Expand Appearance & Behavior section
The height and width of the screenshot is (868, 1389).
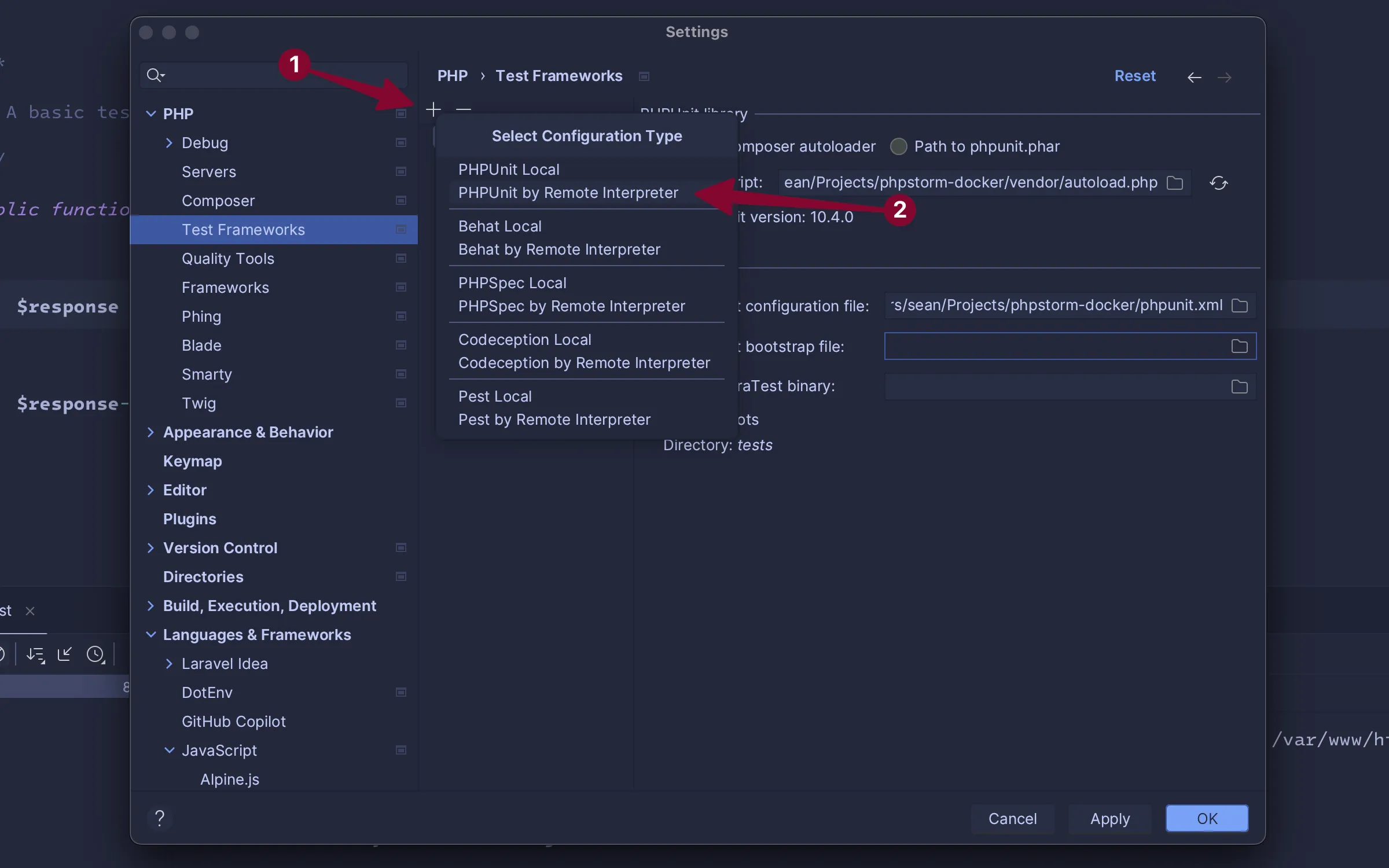[x=150, y=432]
